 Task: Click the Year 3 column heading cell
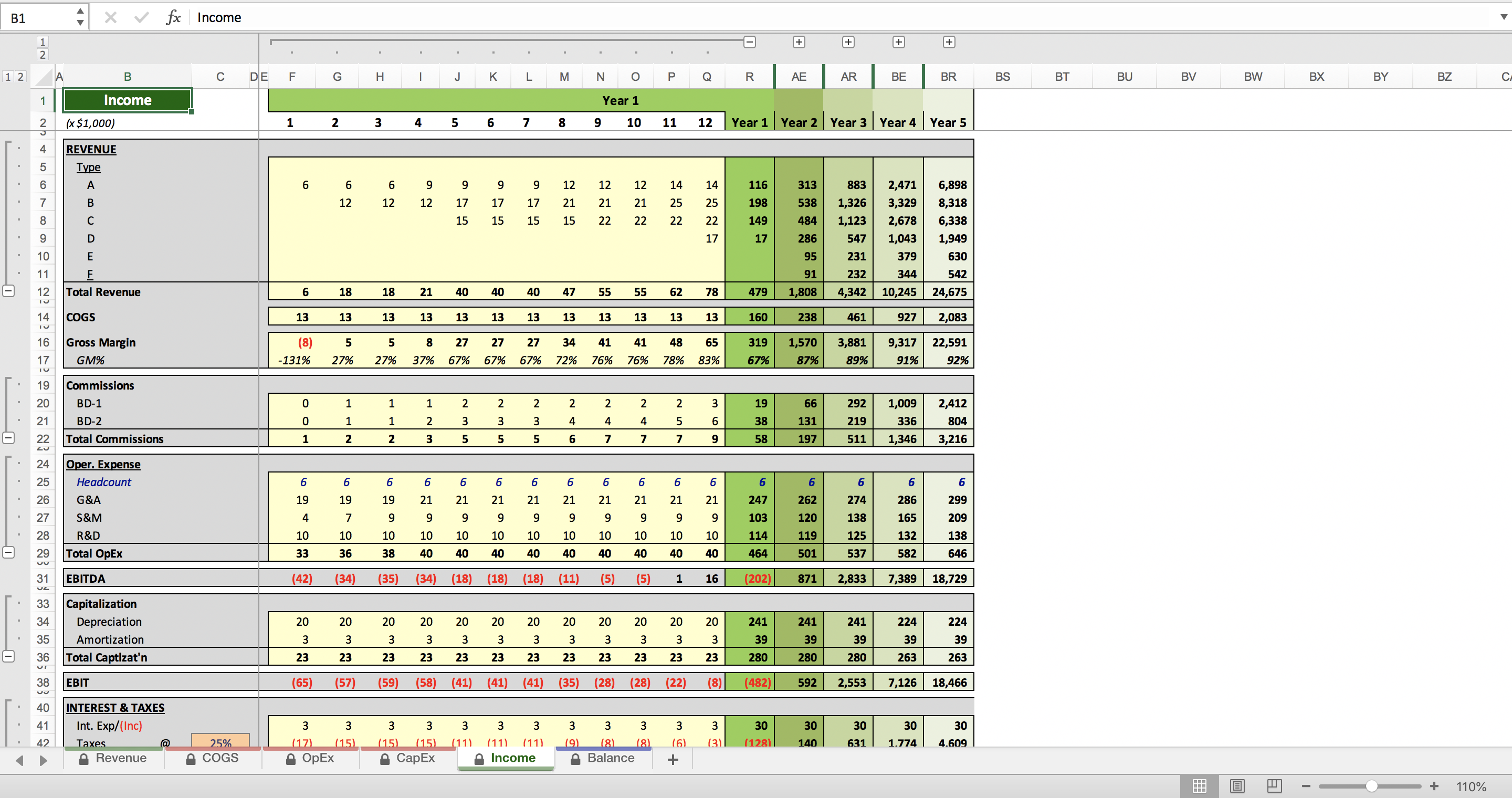[848, 122]
